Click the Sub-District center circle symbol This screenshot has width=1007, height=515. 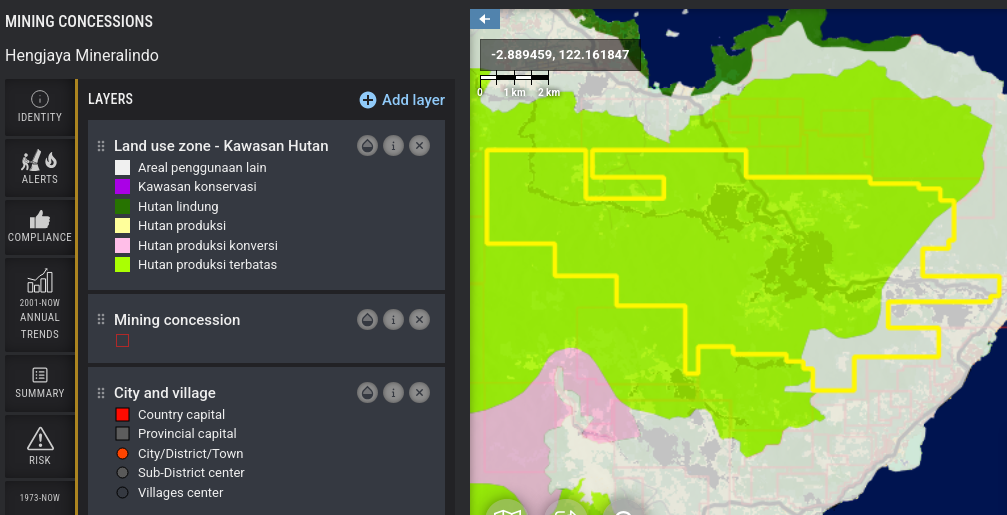123,473
